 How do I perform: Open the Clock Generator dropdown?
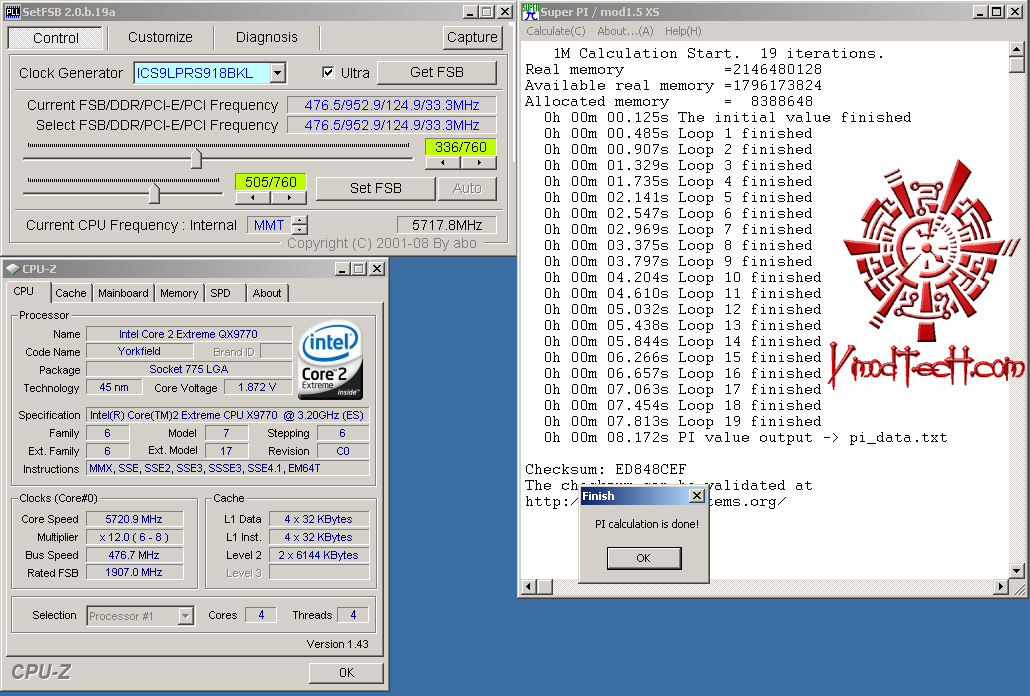(278, 73)
